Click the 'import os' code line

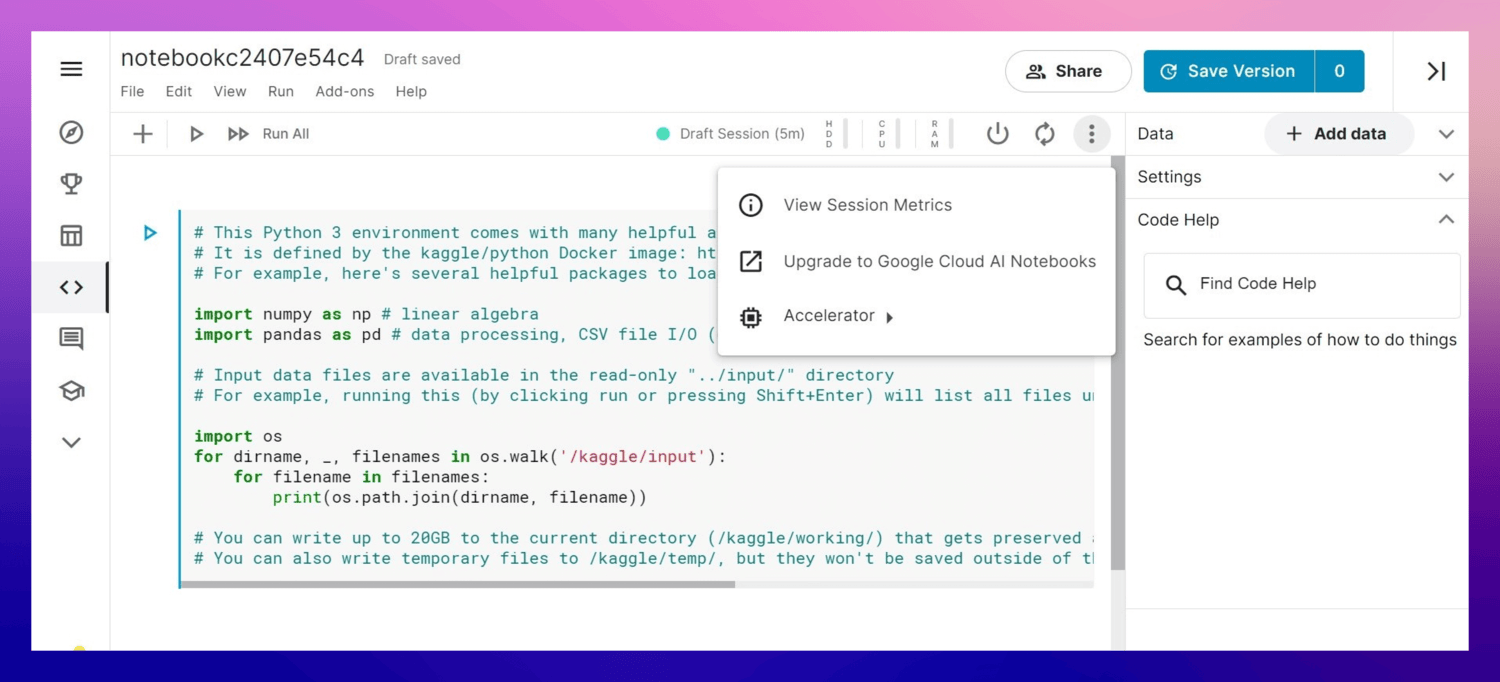pyautogui.click(x=238, y=436)
